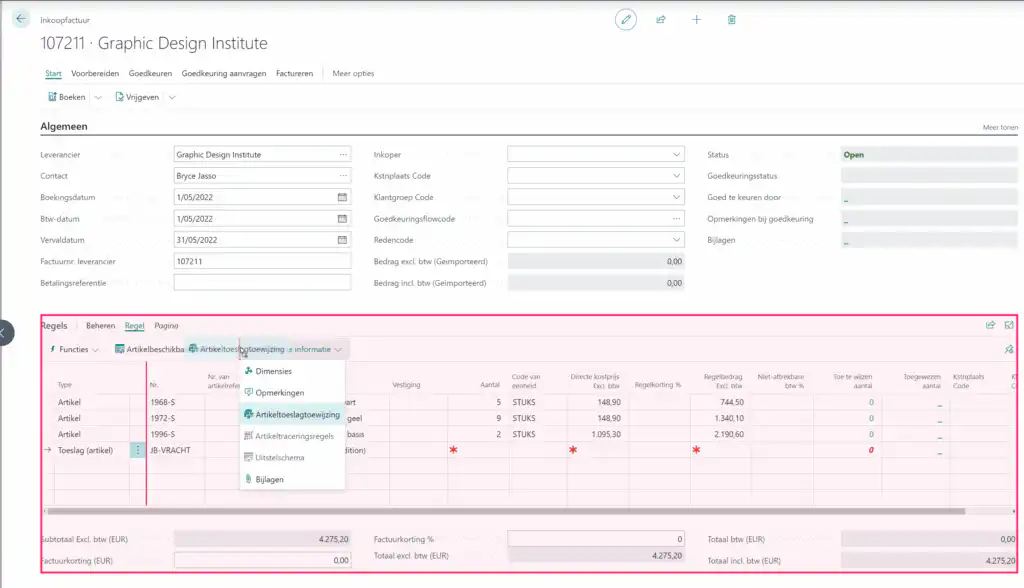The image size is (1024, 588).
Task: Switch to the Goedkeuren tab
Action: point(150,73)
